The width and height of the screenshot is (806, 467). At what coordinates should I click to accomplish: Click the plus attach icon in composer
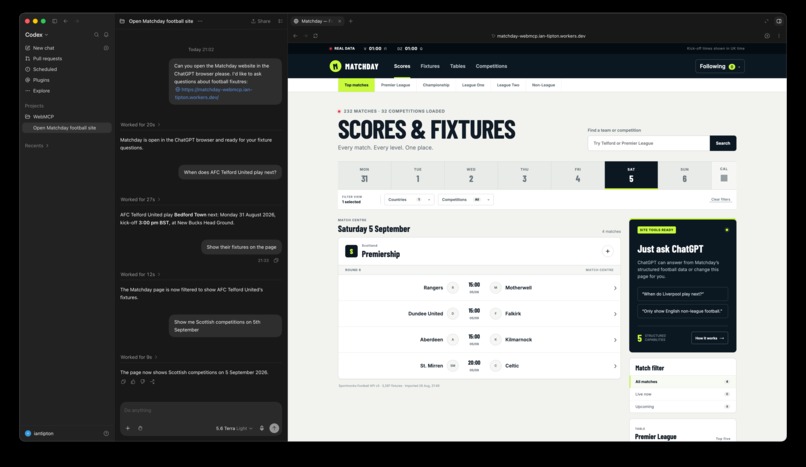(127, 428)
